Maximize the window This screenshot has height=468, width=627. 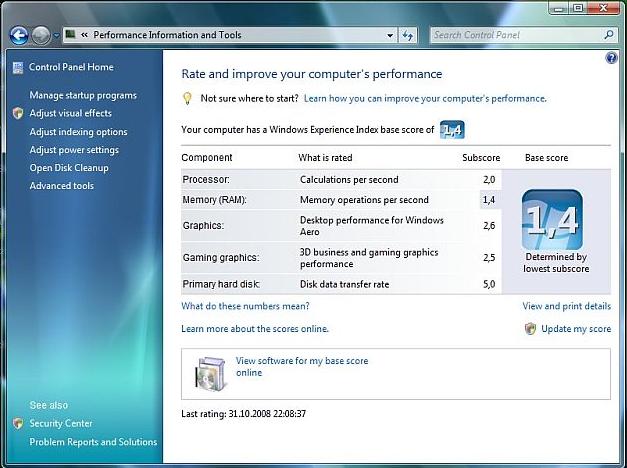pyautogui.click(x=578, y=8)
